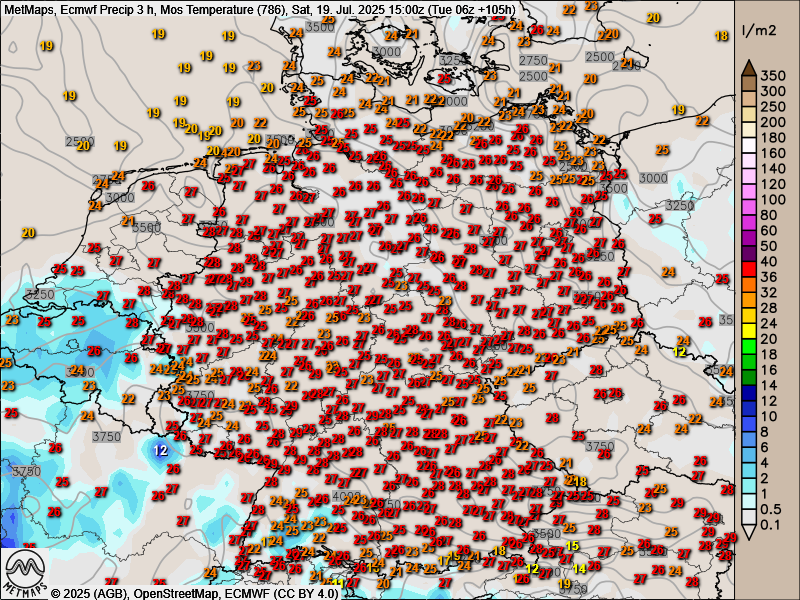Click the ECMWF credit in the footer
The image size is (800, 600).
[248, 592]
